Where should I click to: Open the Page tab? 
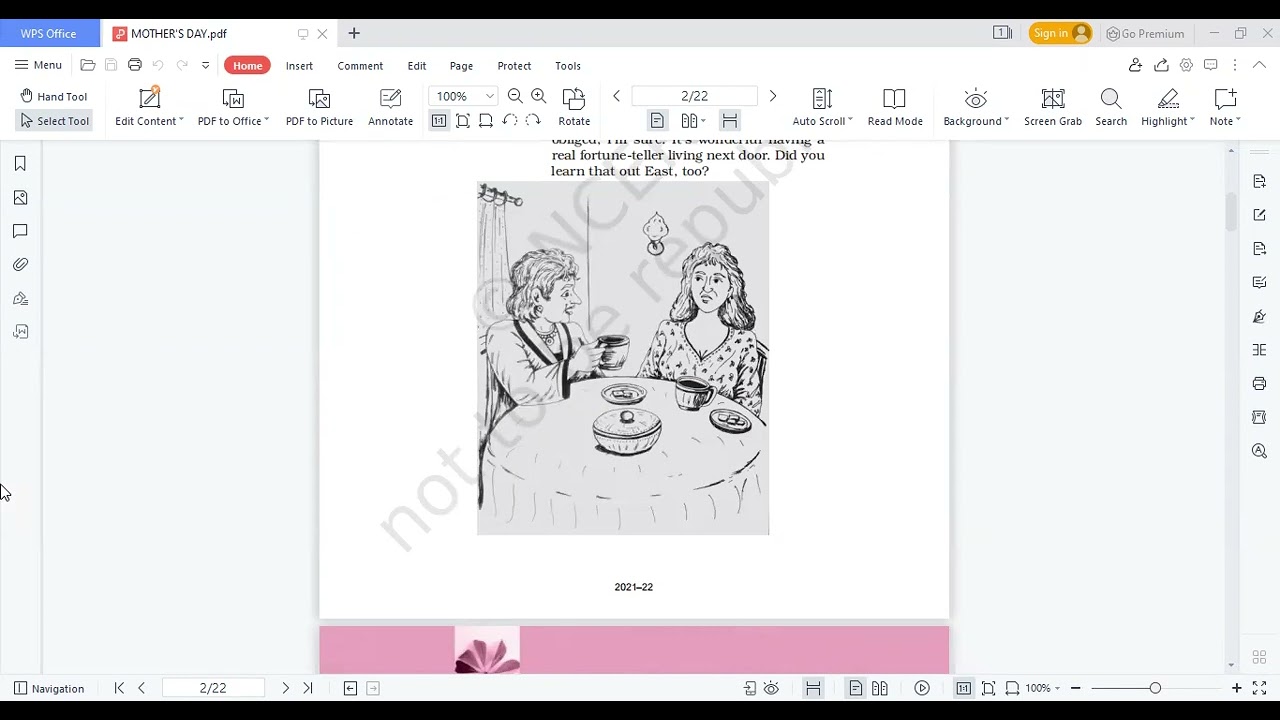click(461, 66)
